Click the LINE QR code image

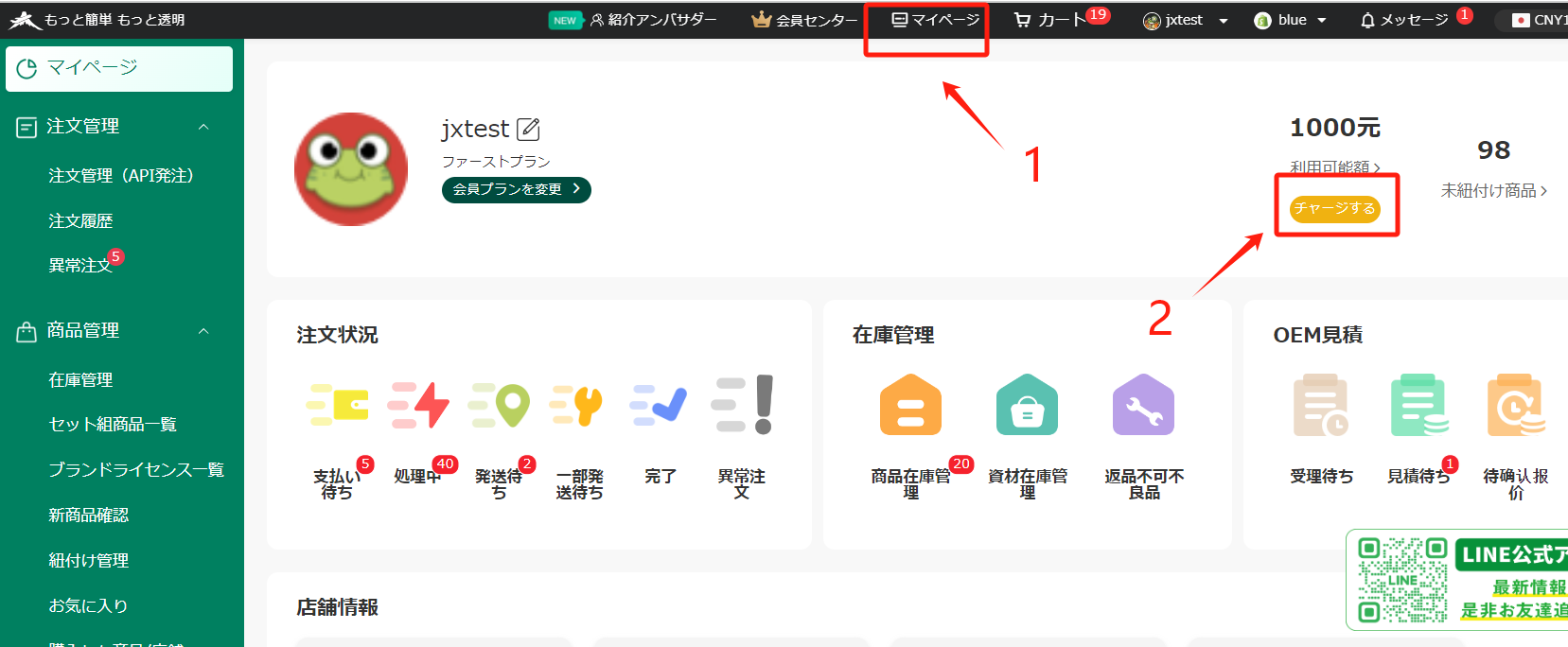click(1402, 580)
